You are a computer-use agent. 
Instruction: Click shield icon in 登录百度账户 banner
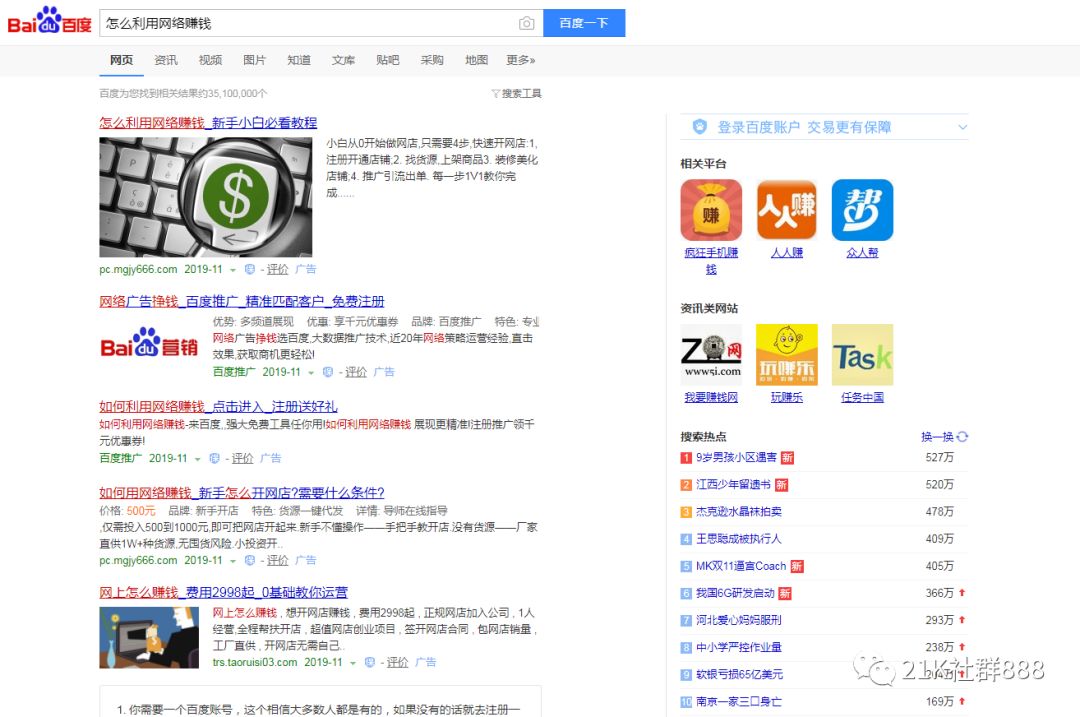(x=700, y=127)
